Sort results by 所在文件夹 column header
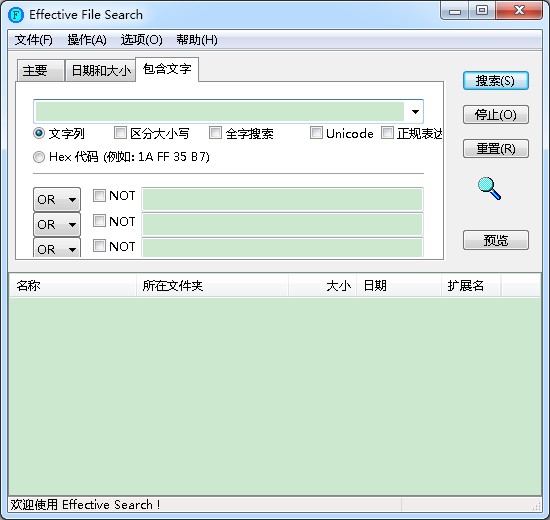Image resolution: width=550 pixels, height=520 pixels. (x=212, y=286)
